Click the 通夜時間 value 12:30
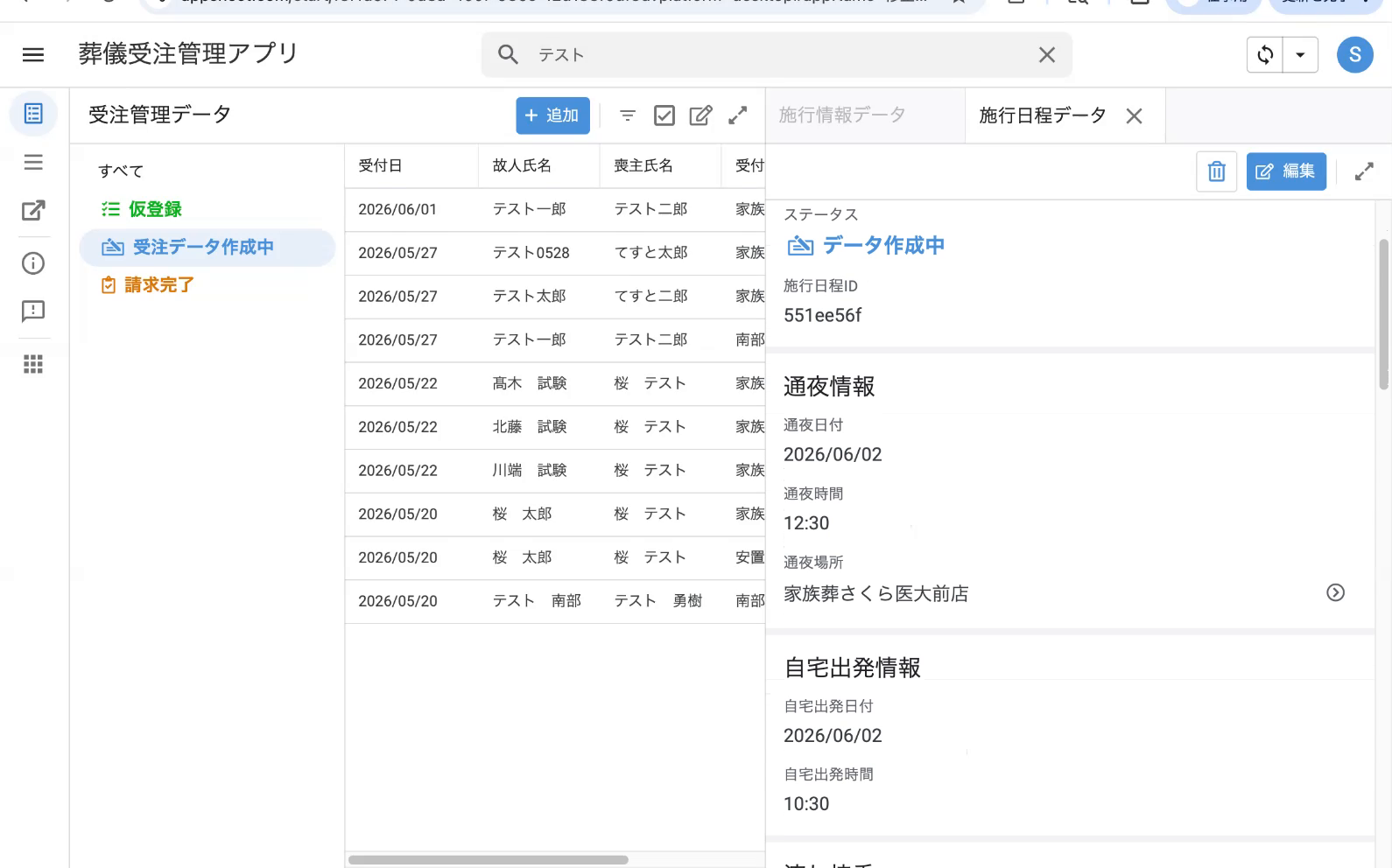 pos(806,523)
